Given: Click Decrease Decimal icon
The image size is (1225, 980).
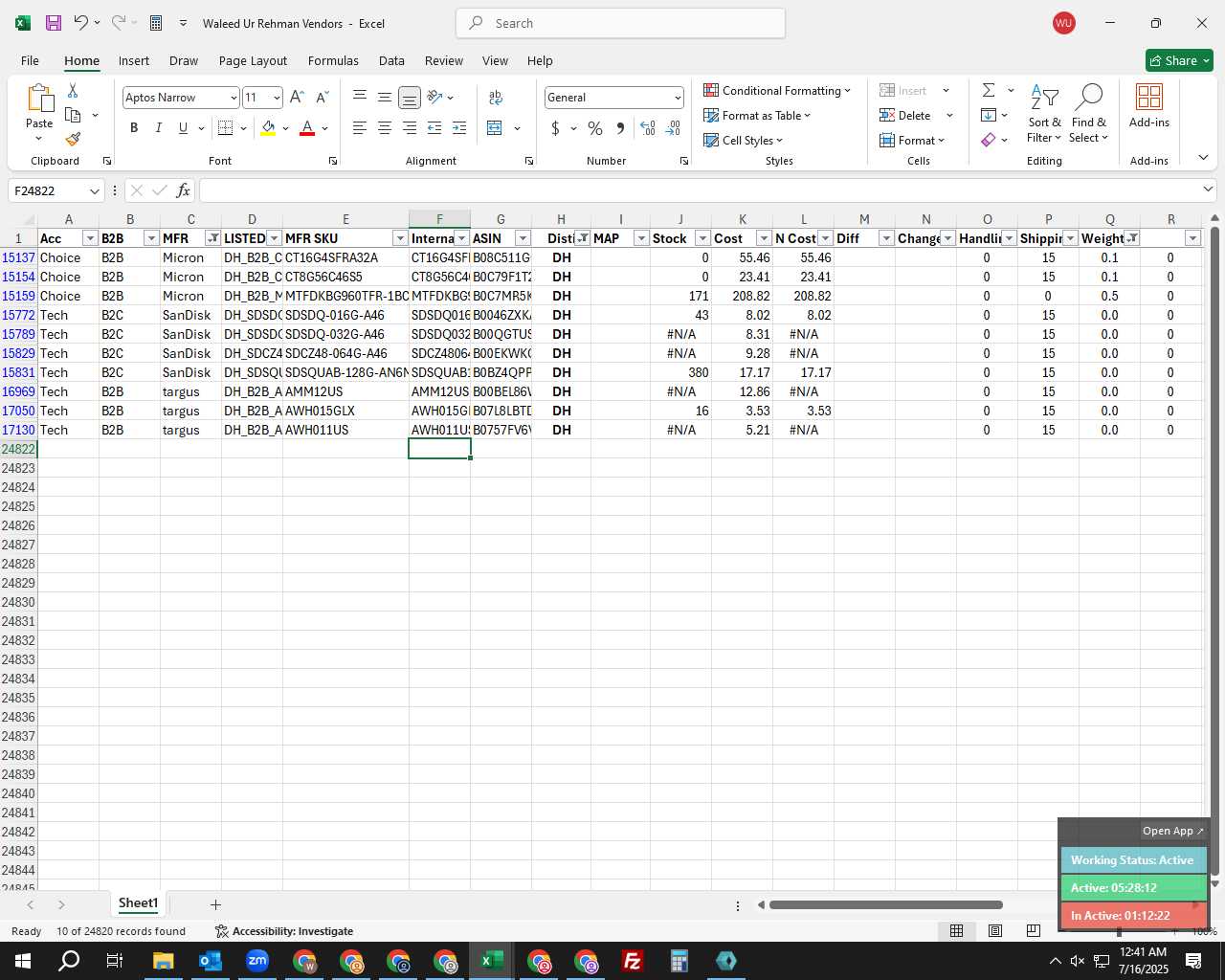Looking at the screenshot, I should point(673,128).
